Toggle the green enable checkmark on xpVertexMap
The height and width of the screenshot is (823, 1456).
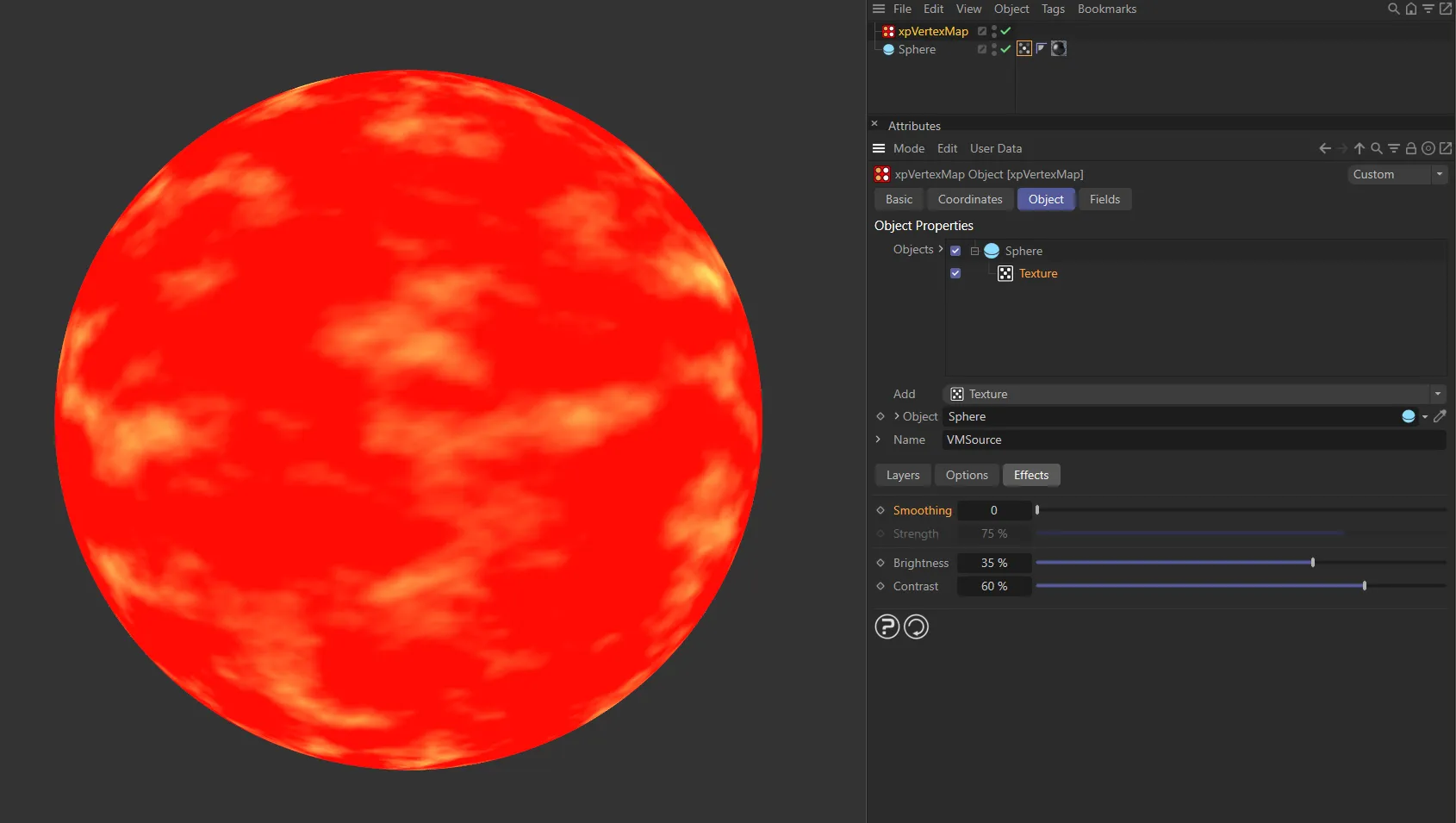pyautogui.click(x=1004, y=31)
